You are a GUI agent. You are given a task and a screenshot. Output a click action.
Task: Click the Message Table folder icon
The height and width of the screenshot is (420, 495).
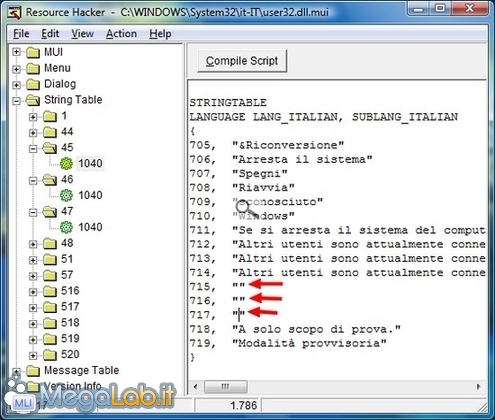(x=33, y=370)
